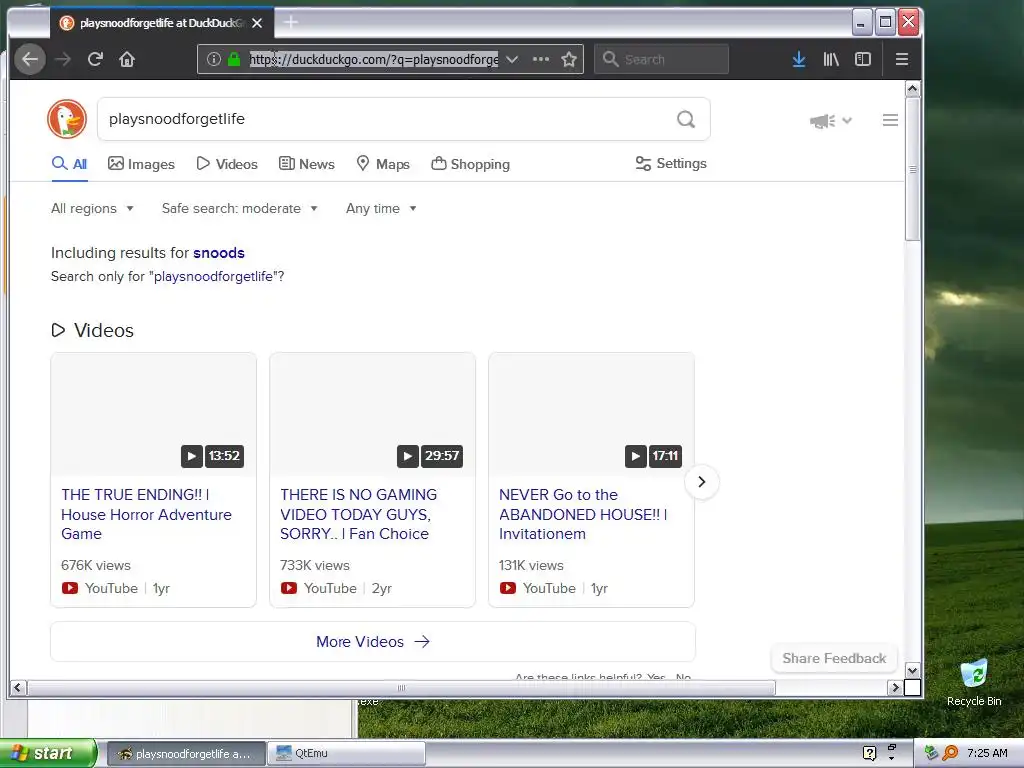Click the 733K views text
The height and width of the screenshot is (768, 1024).
tap(315, 566)
